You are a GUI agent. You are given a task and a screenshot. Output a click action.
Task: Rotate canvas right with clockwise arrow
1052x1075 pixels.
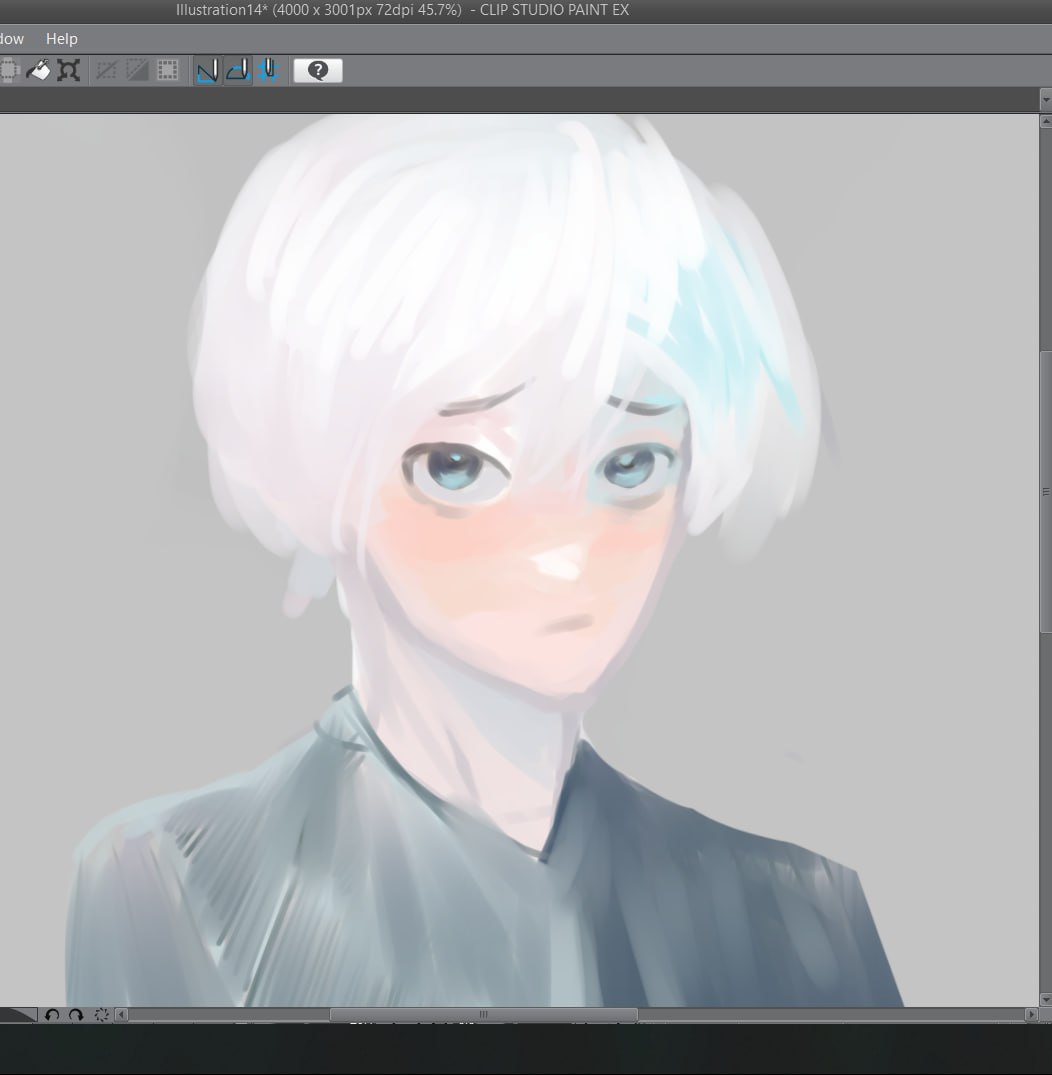pos(76,1015)
